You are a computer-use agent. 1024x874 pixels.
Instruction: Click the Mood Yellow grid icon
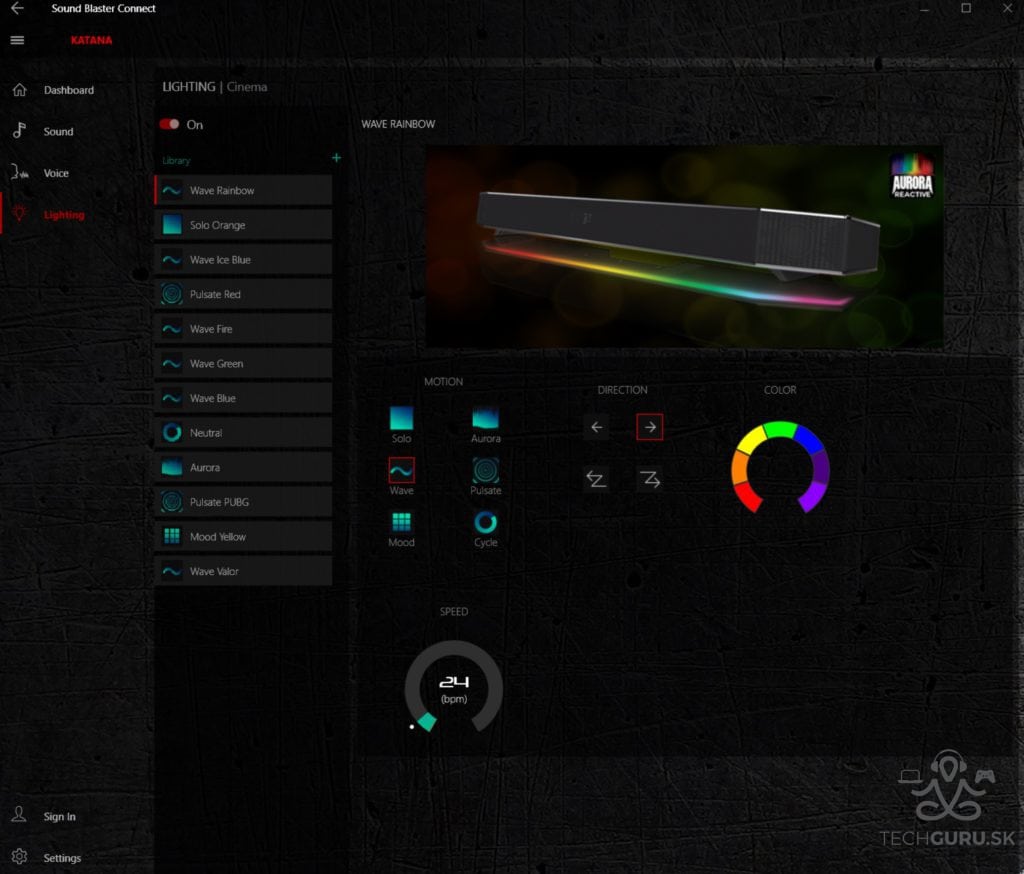point(172,536)
